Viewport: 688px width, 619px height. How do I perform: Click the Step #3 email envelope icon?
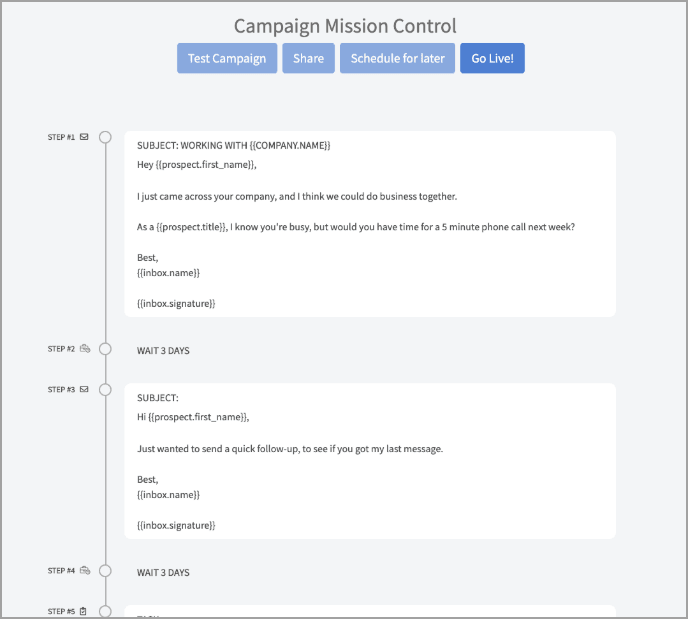[84, 389]
